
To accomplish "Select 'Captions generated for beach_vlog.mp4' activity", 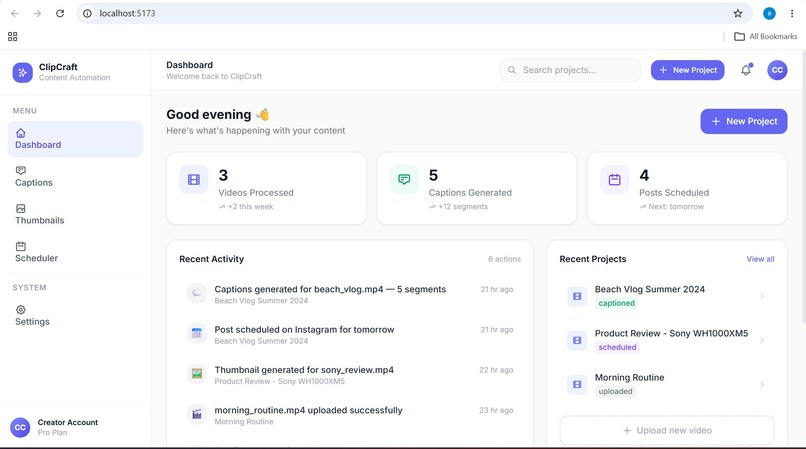I will pos(350,294).
